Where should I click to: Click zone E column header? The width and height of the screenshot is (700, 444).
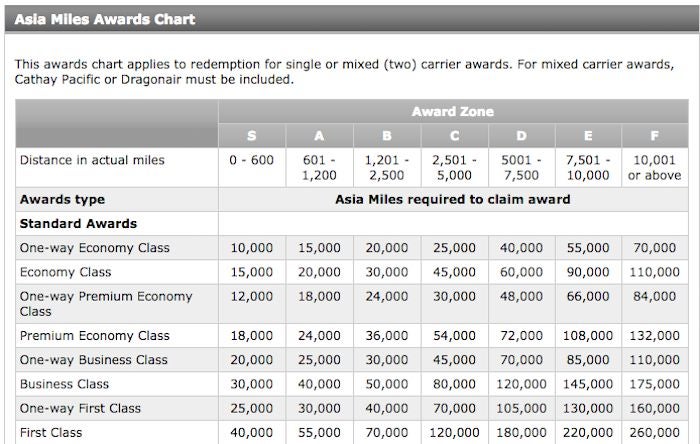click(588, 136)
